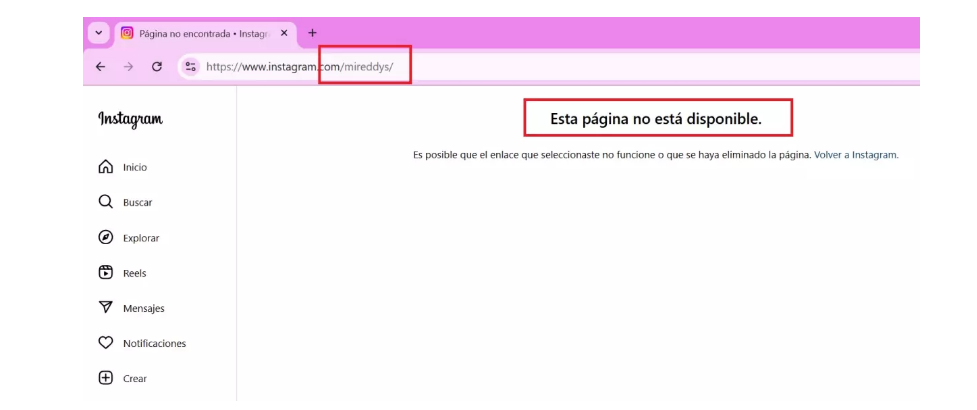Open Buscar in the sidebar
This screenshot has width=977, height=410.
(x=138, y=203)
